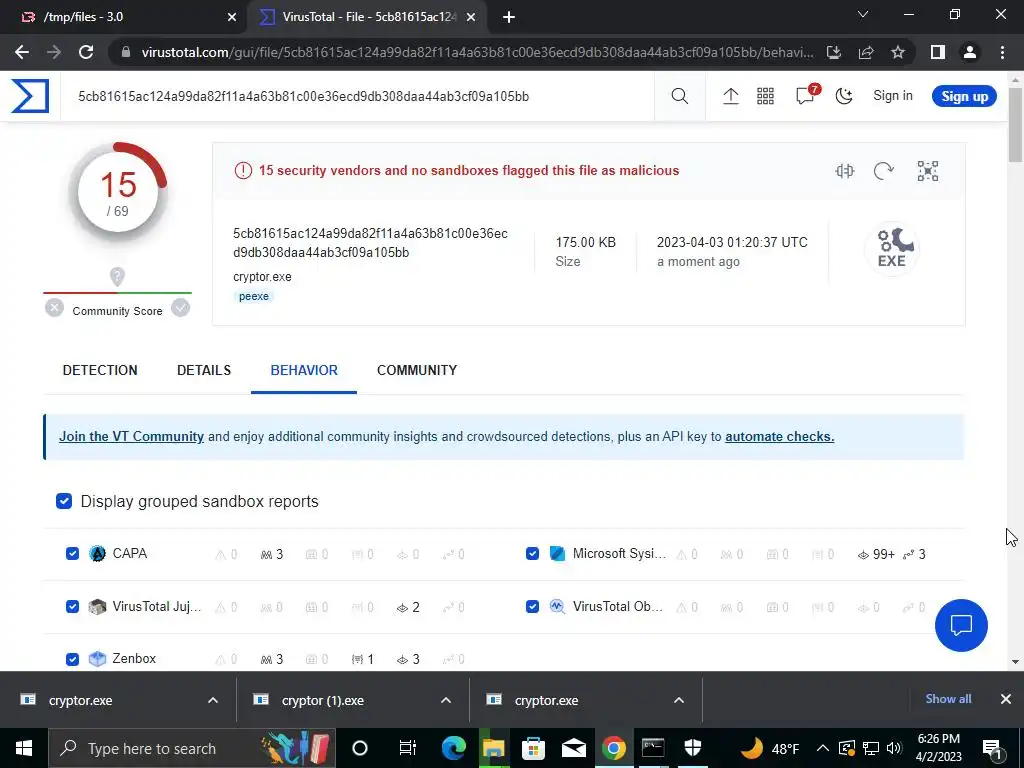Click the reanalyze file icon

coord(884,171)
